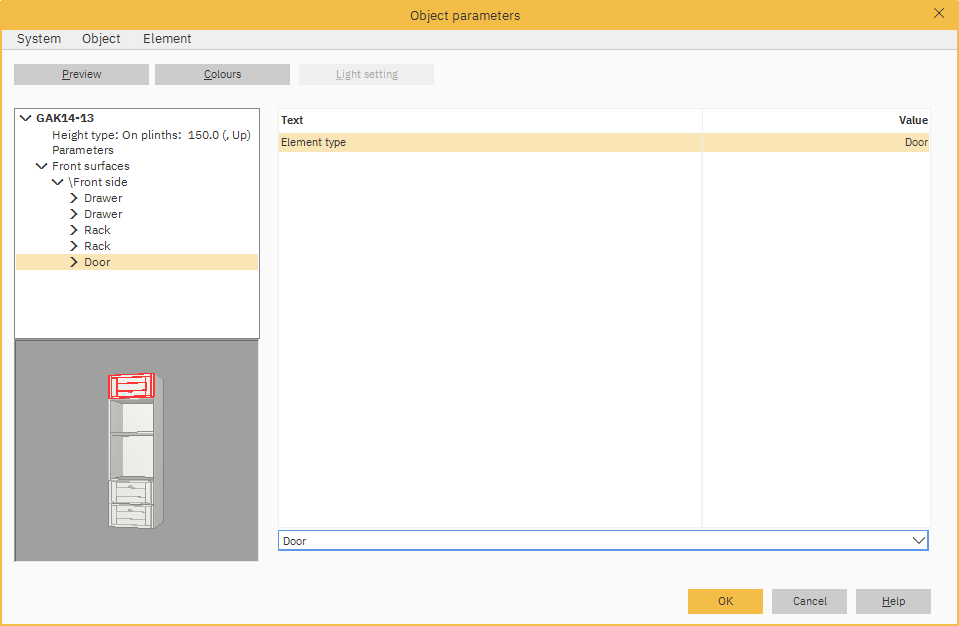Open the Door element type dropdown
This screenshot has width=959, height=626.
tap(919, 540)
